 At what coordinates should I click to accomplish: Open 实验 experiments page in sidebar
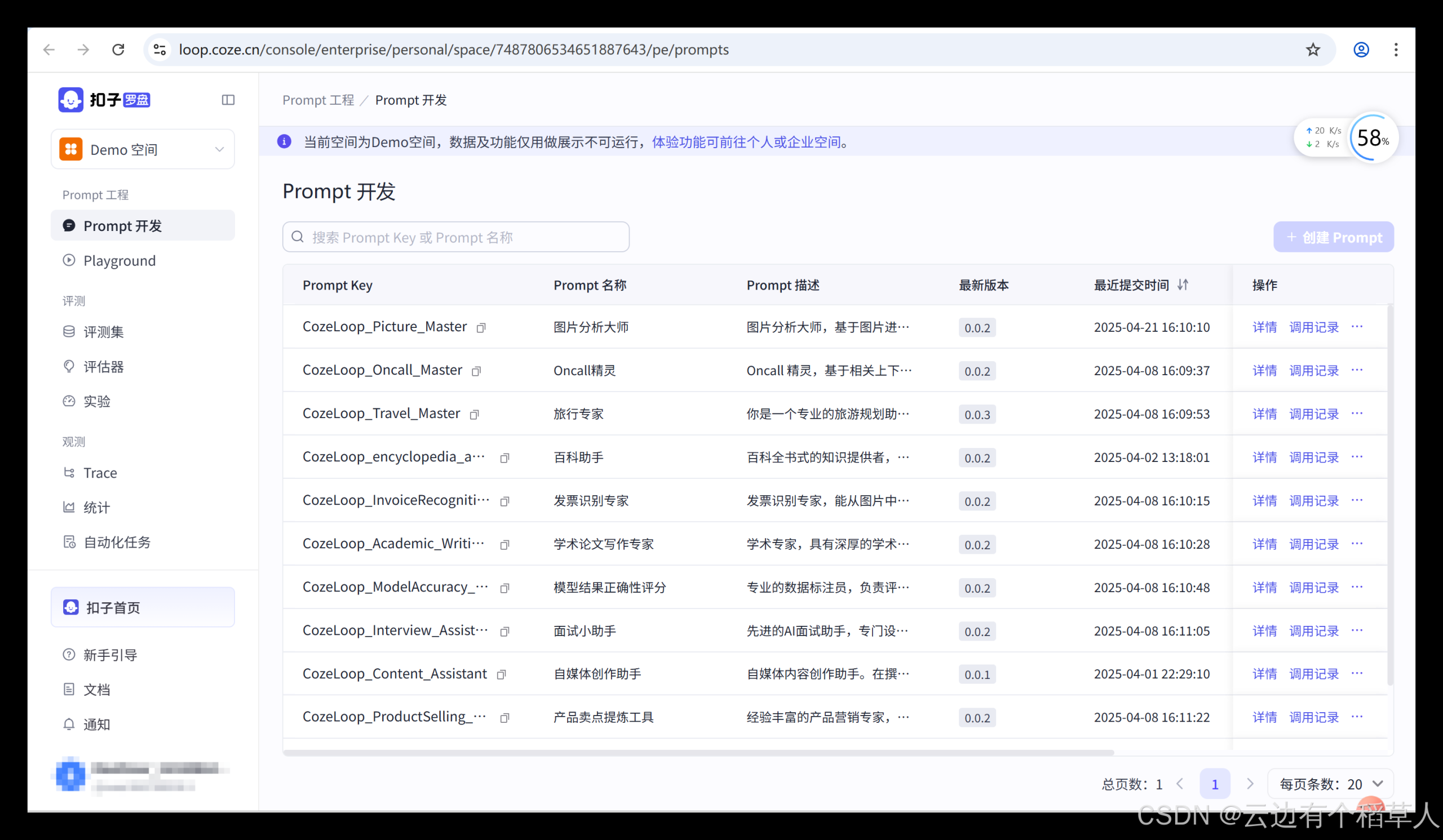[x=96, y=401]
